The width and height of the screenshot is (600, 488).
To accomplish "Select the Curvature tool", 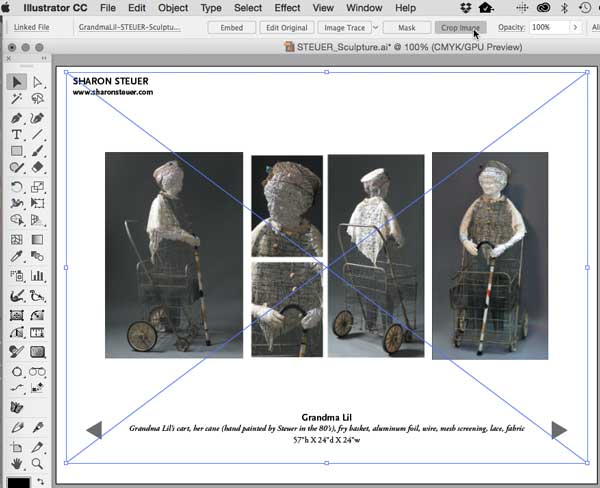I will pyautogui.click(x=37, y=118).
